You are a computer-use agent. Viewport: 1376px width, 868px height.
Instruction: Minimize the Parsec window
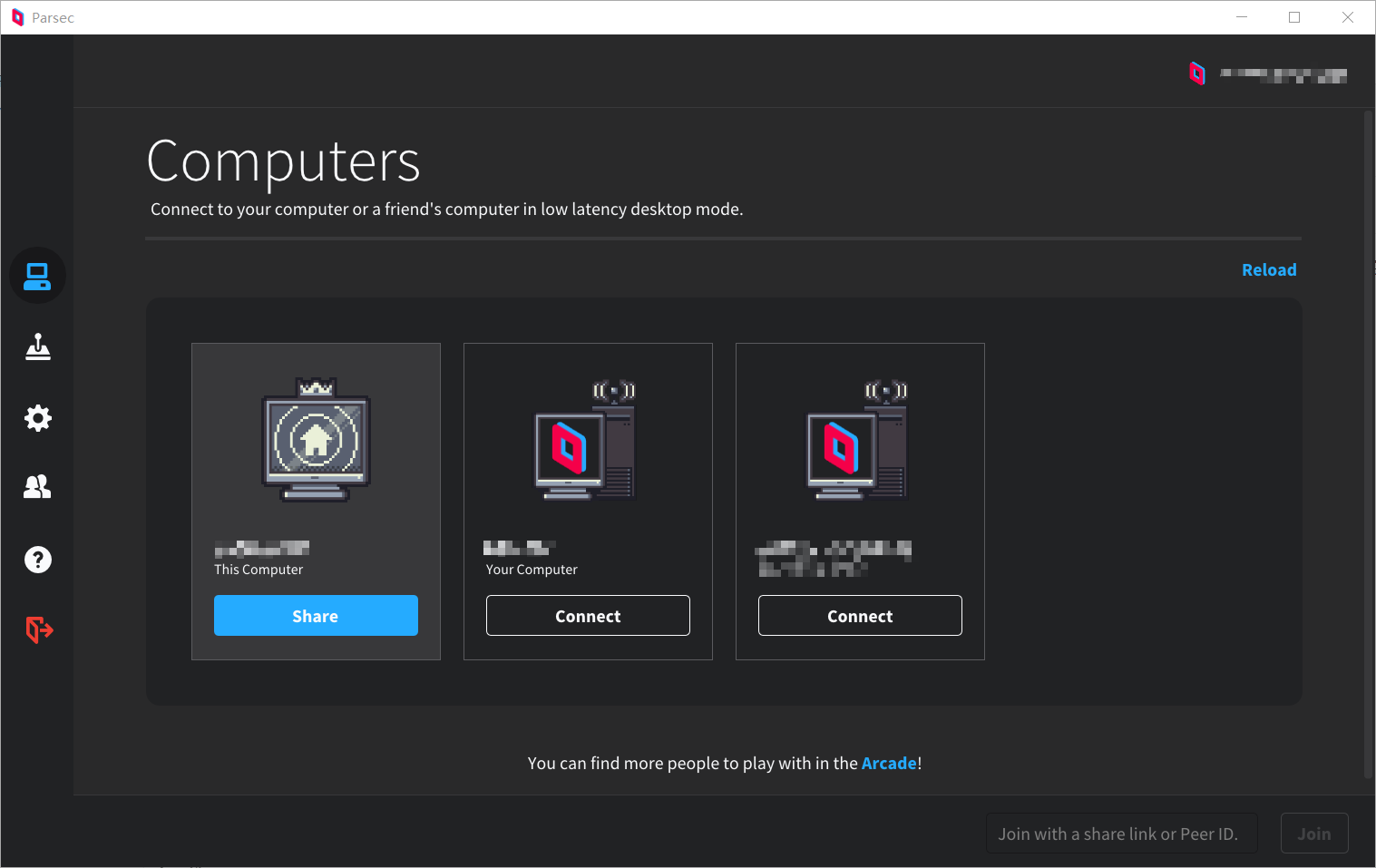coord(1242,17)
